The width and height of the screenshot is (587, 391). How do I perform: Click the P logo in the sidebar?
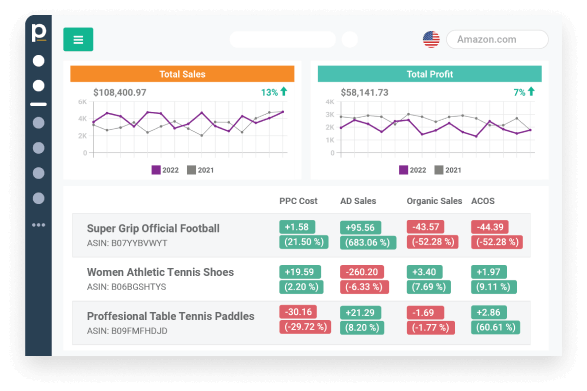(x=39, y=33)
